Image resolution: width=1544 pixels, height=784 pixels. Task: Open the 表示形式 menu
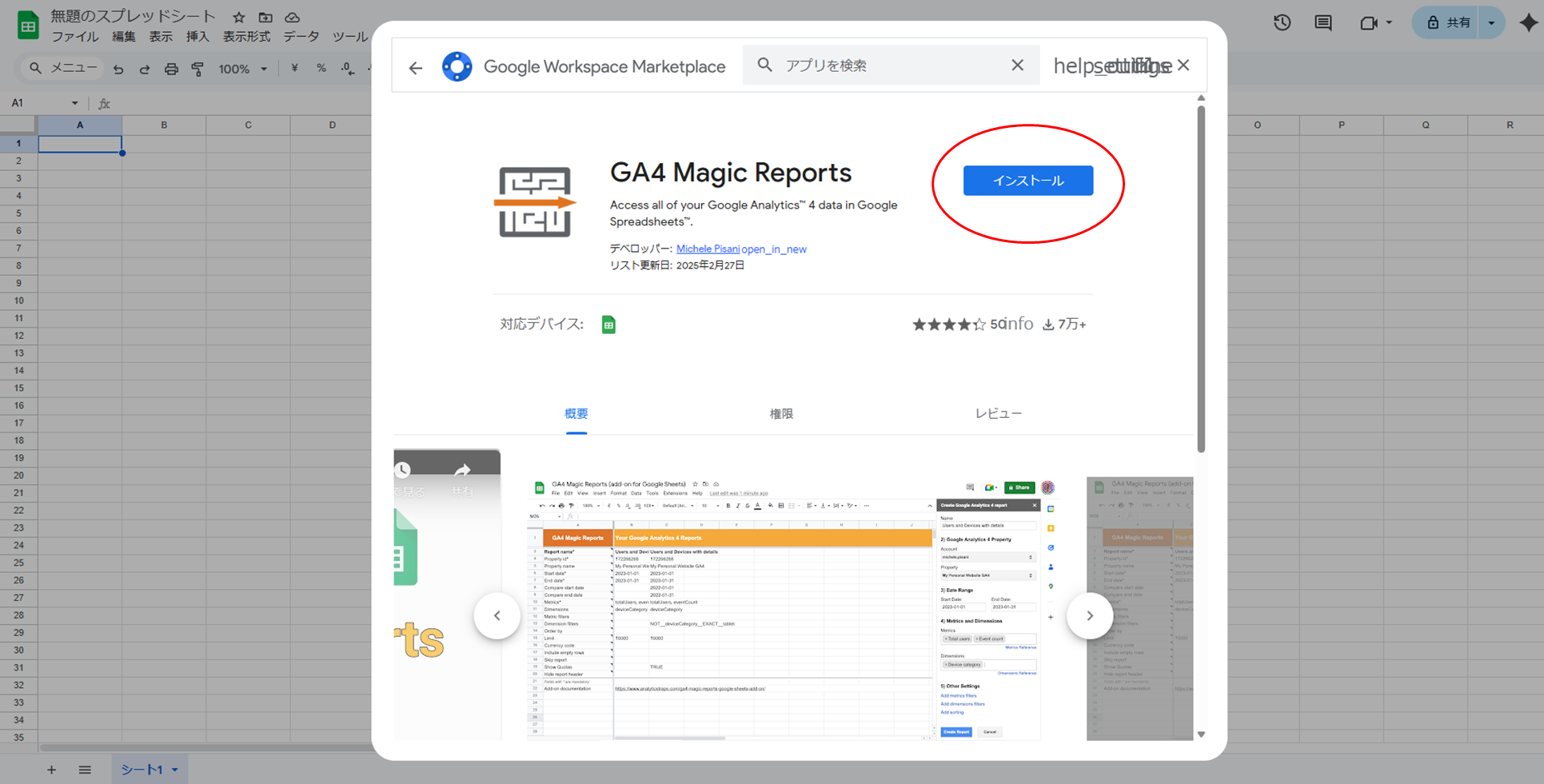(246, 37)
